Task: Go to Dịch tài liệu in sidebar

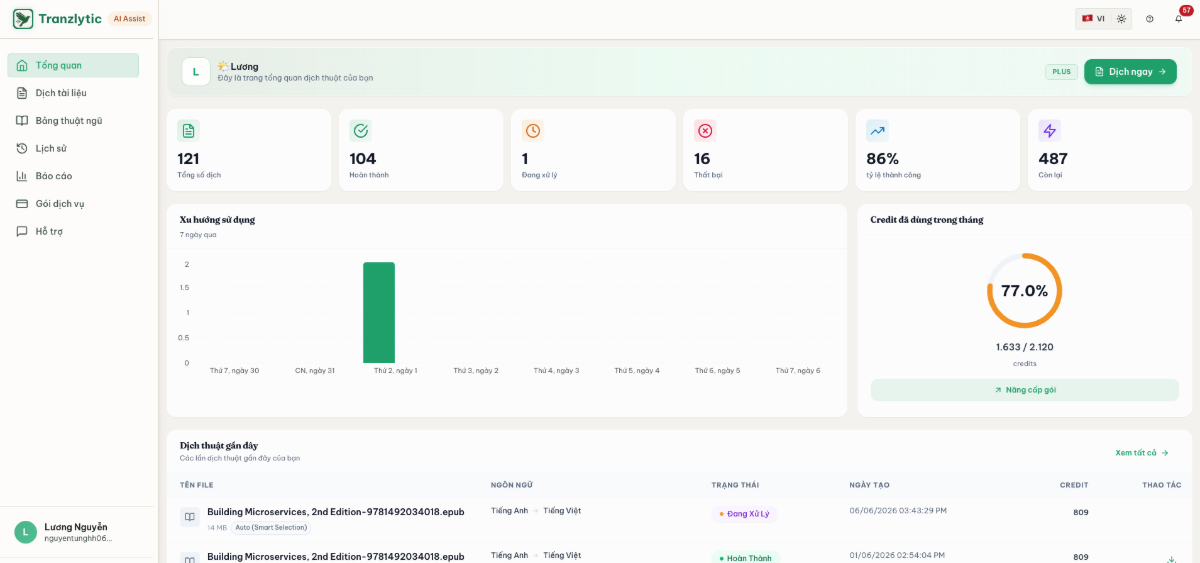Action: (73, 93)
